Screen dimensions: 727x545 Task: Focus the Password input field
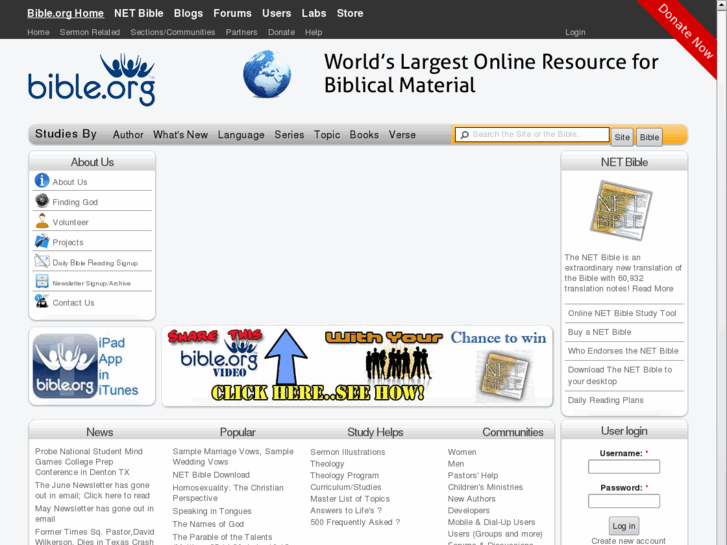tap(624, 501)
